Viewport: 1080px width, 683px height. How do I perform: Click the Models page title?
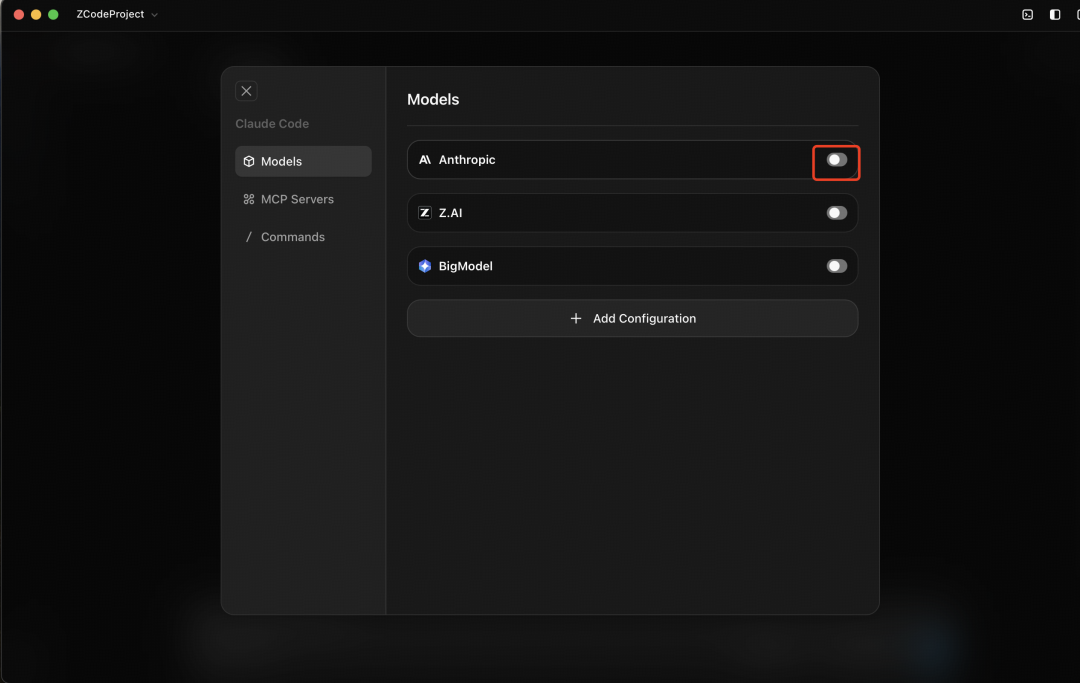tap(433, 99)
